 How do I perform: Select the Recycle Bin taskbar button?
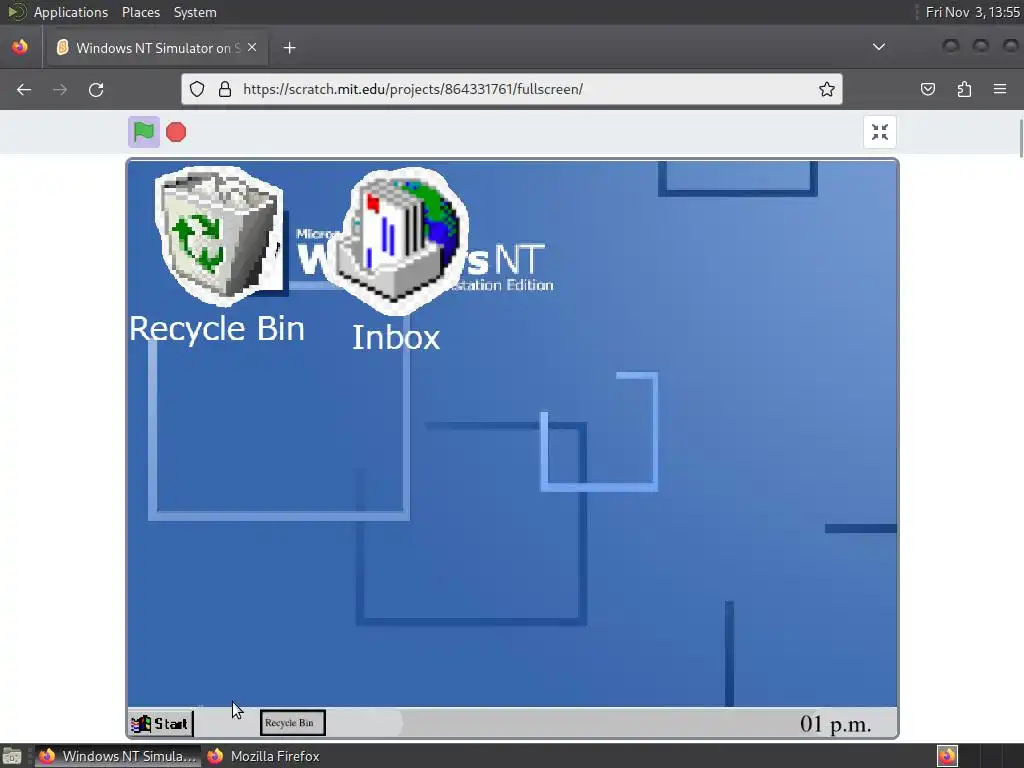coord(292,723)
